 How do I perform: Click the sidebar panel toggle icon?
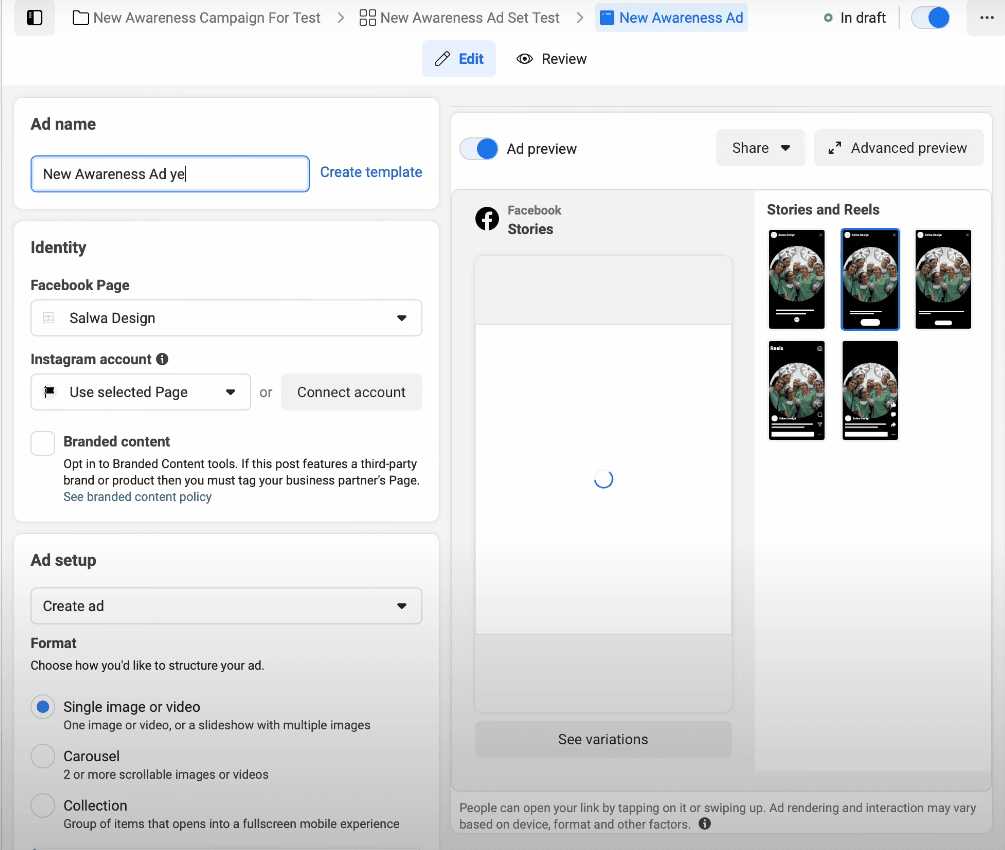coord(34,18)
